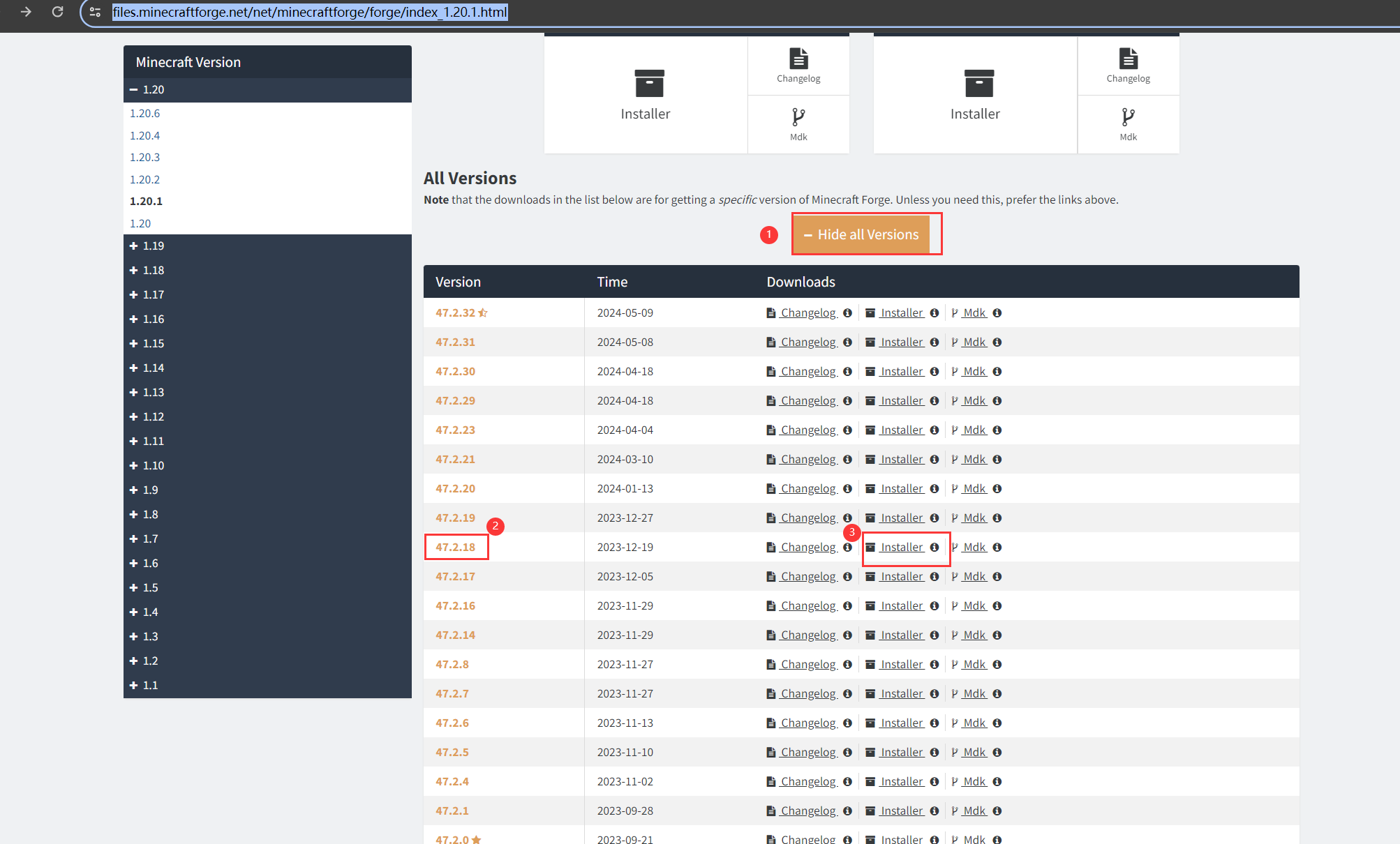Open Minecraft version 1.20.3 link

(144, 157)
